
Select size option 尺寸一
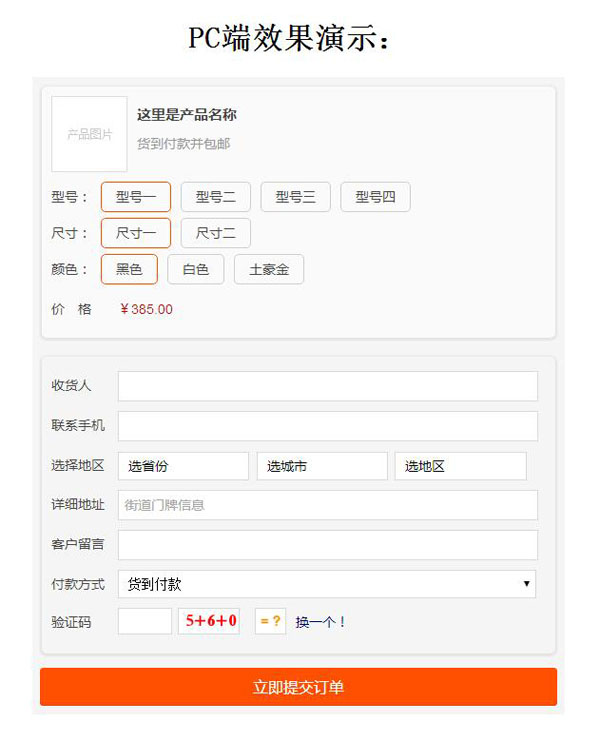[x=136, y=233]
